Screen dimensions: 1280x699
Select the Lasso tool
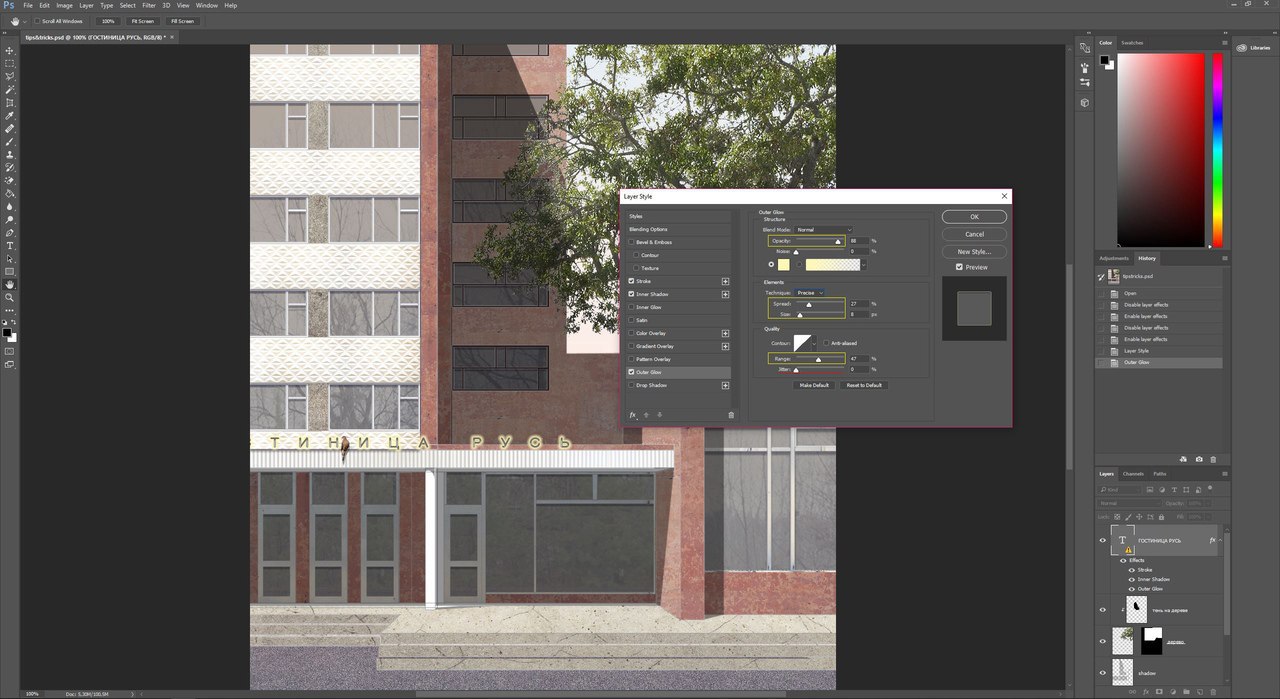point(10,76)
